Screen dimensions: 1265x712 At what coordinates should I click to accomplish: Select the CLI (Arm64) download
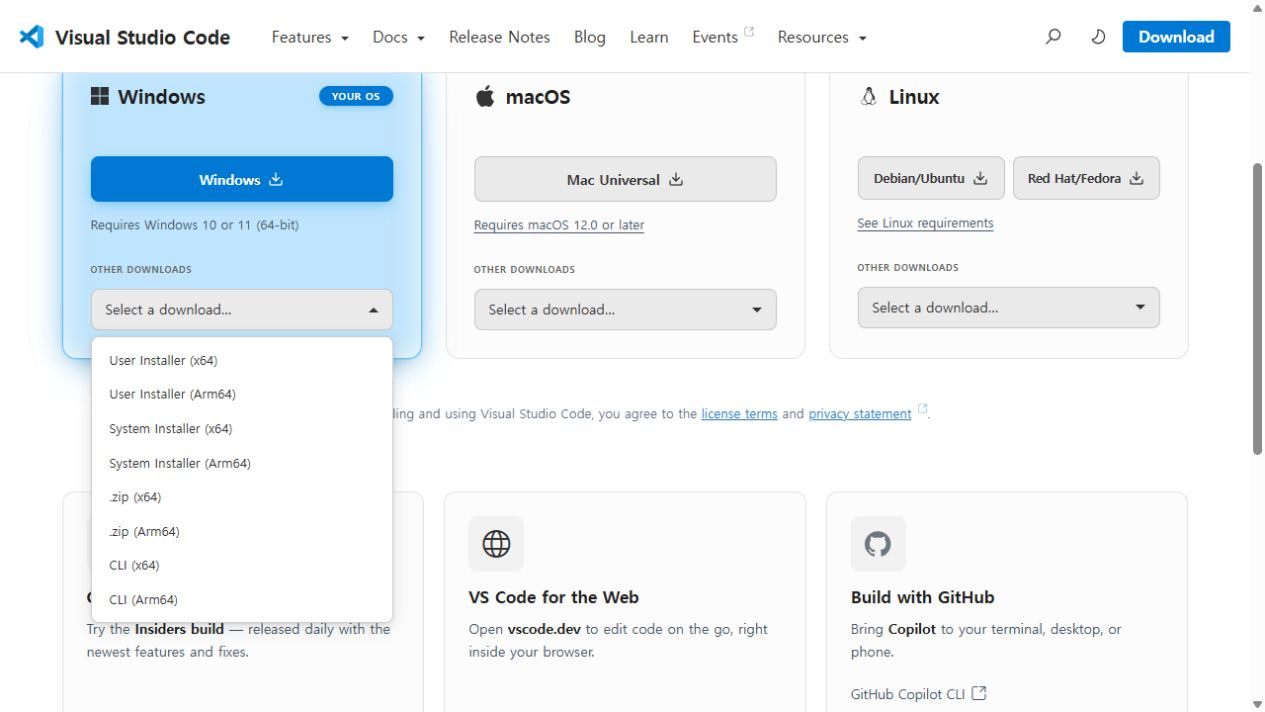tap(242, 600)
